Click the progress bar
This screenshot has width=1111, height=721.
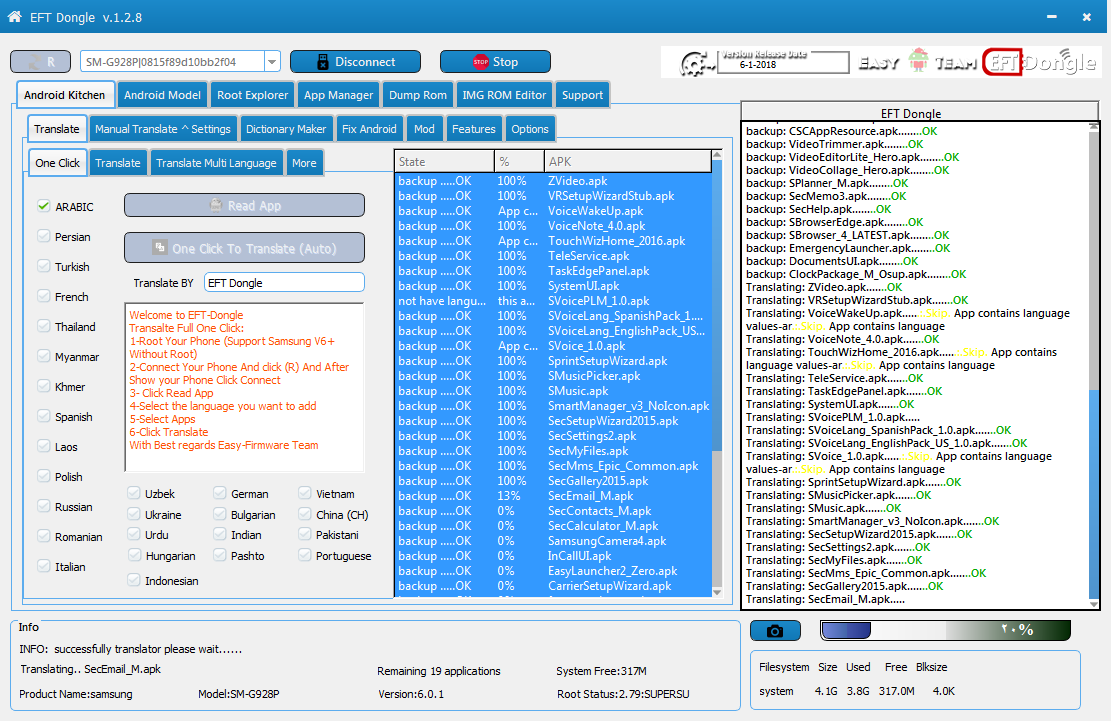(x=945, y=630)
